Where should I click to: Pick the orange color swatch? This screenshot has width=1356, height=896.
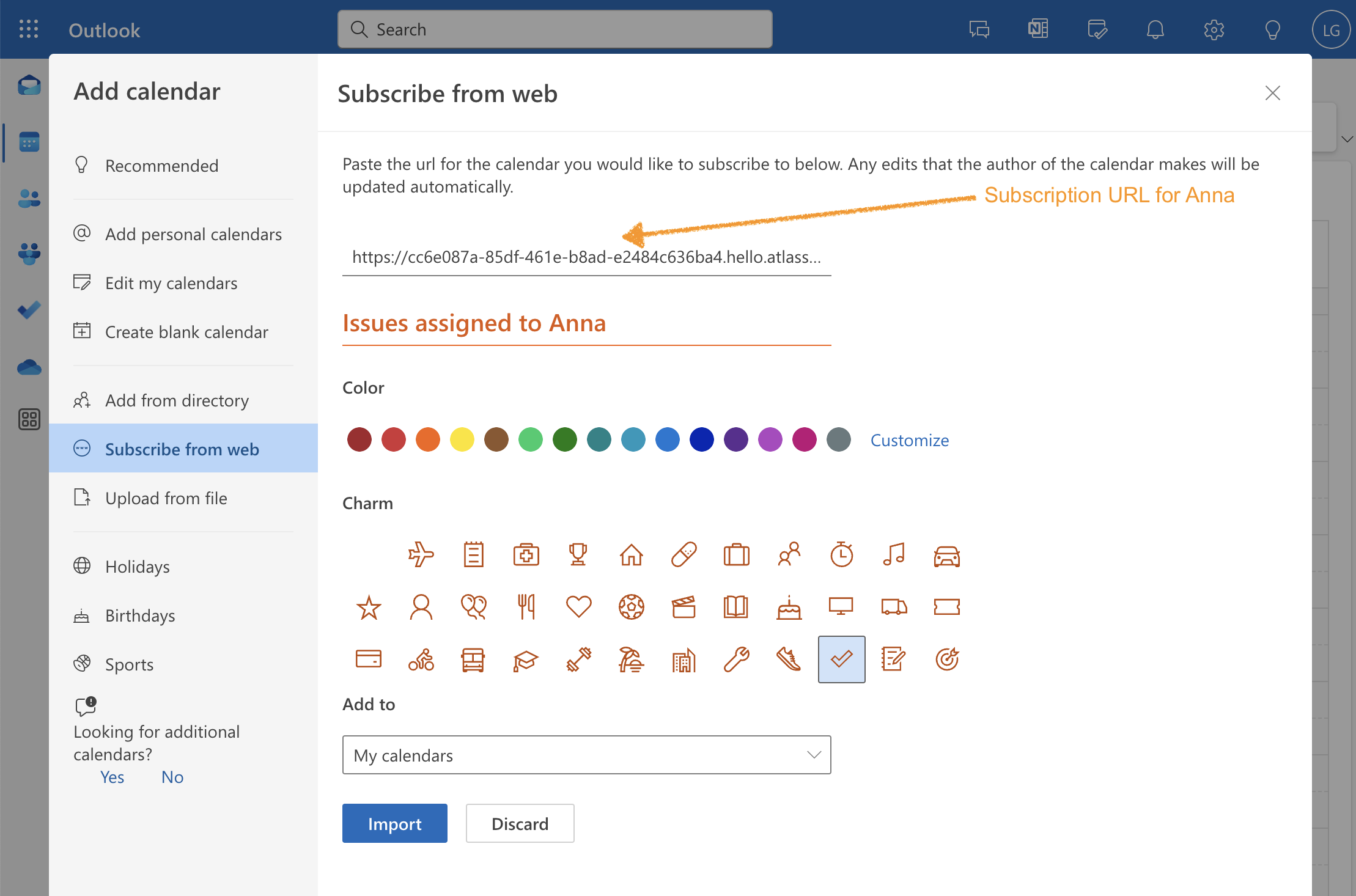click(428, 439)
